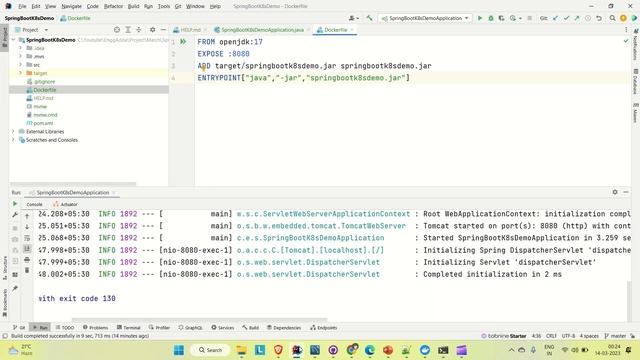
Task: Toggle soft-wrap in Run console
Action: click(x=27, y=238)
